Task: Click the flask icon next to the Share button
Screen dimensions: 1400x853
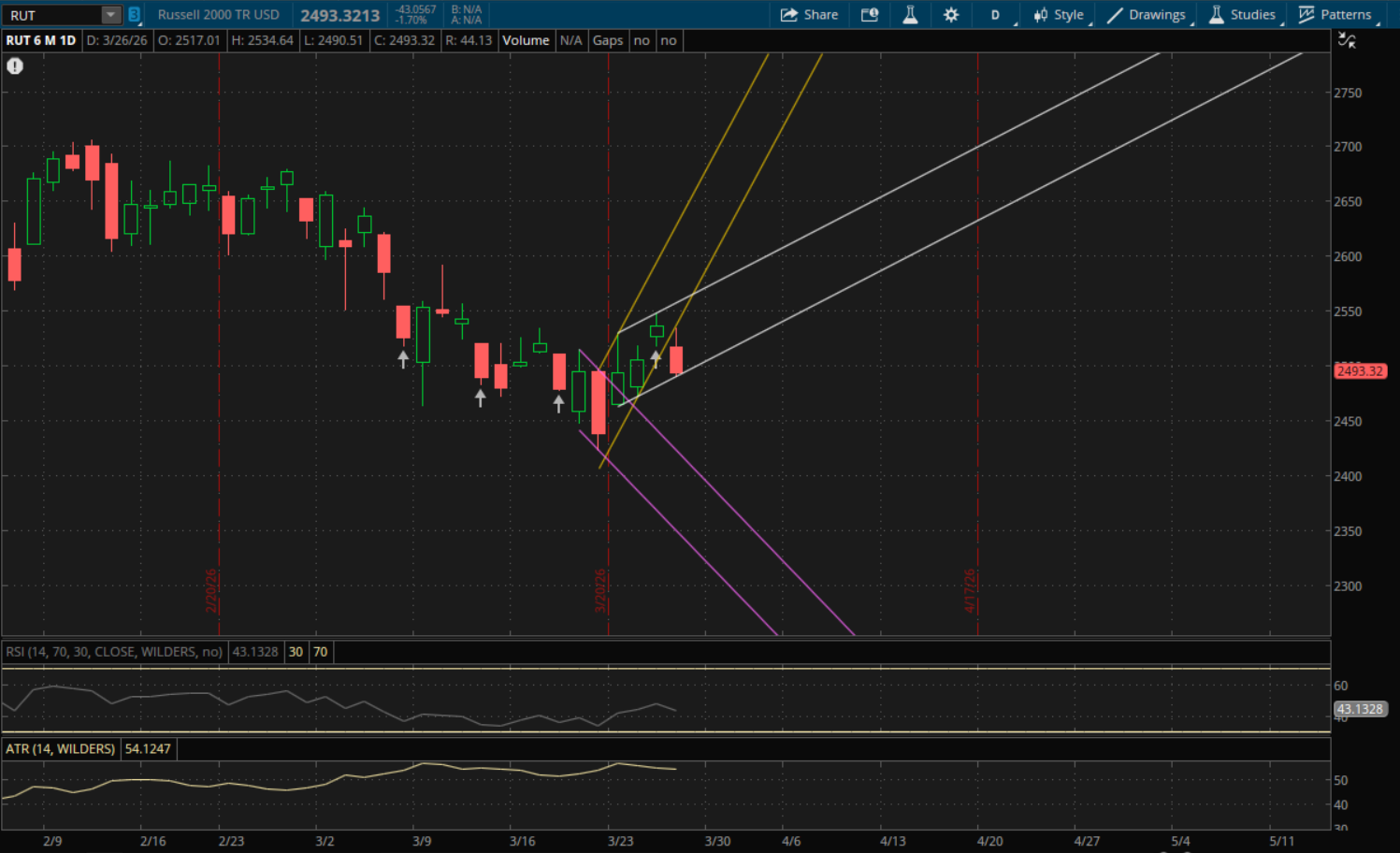Action: (x=910, y=15)
